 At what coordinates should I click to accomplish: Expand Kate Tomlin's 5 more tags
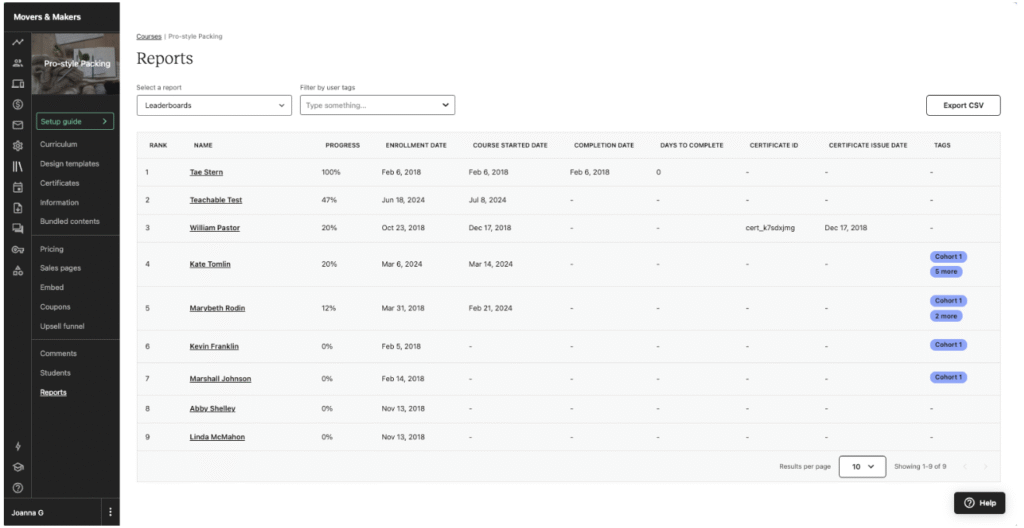pyautogui.click(x=946, y=272)
